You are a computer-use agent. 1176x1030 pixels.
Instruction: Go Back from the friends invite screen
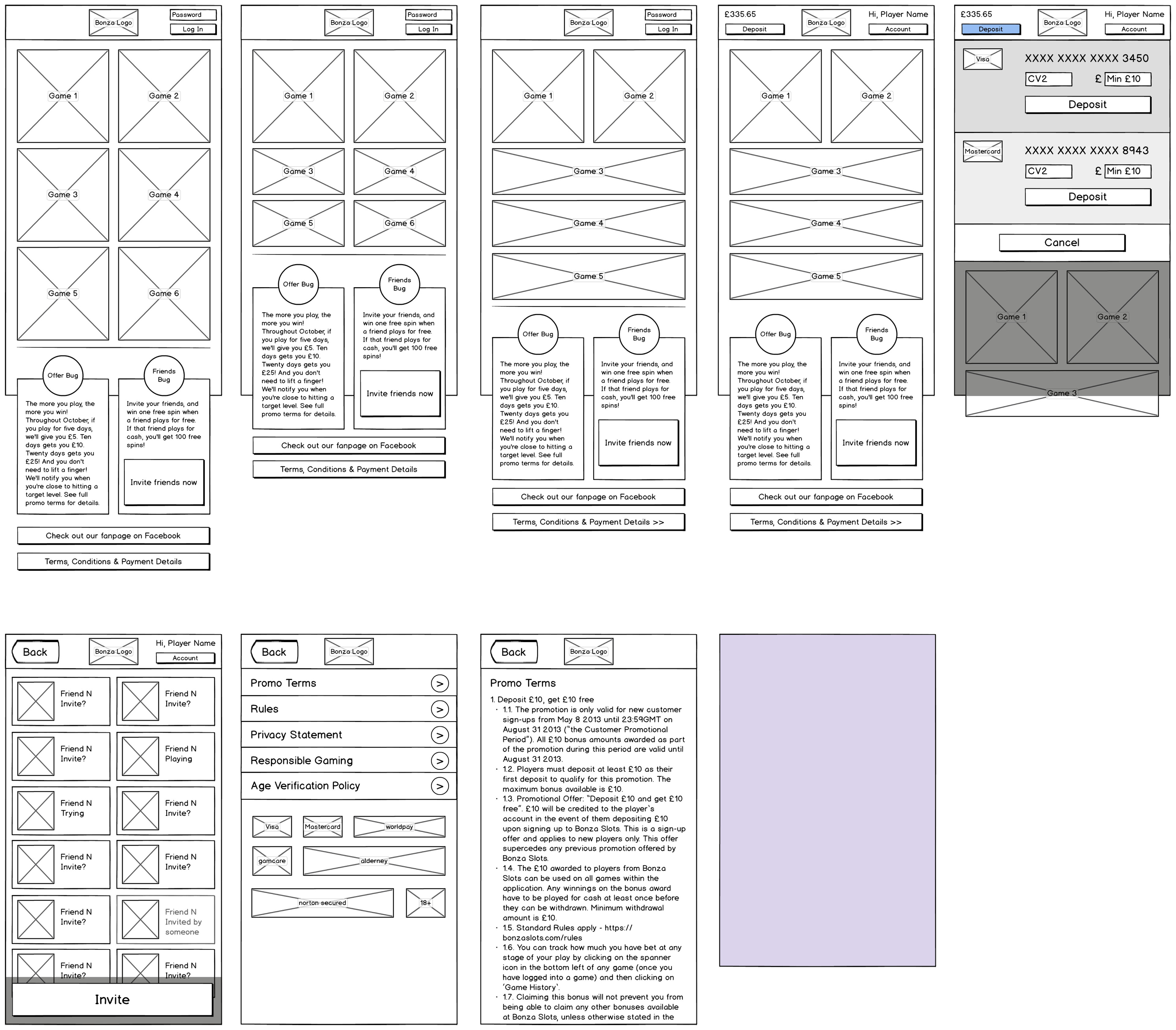pos(35,652)
